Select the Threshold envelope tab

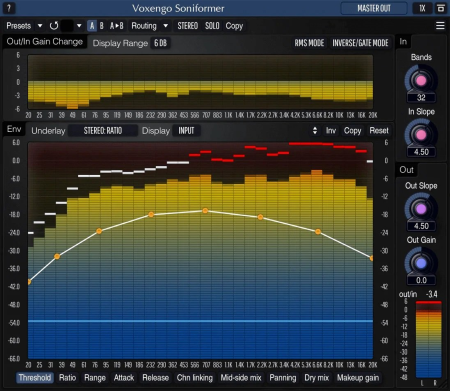point(35,378)
